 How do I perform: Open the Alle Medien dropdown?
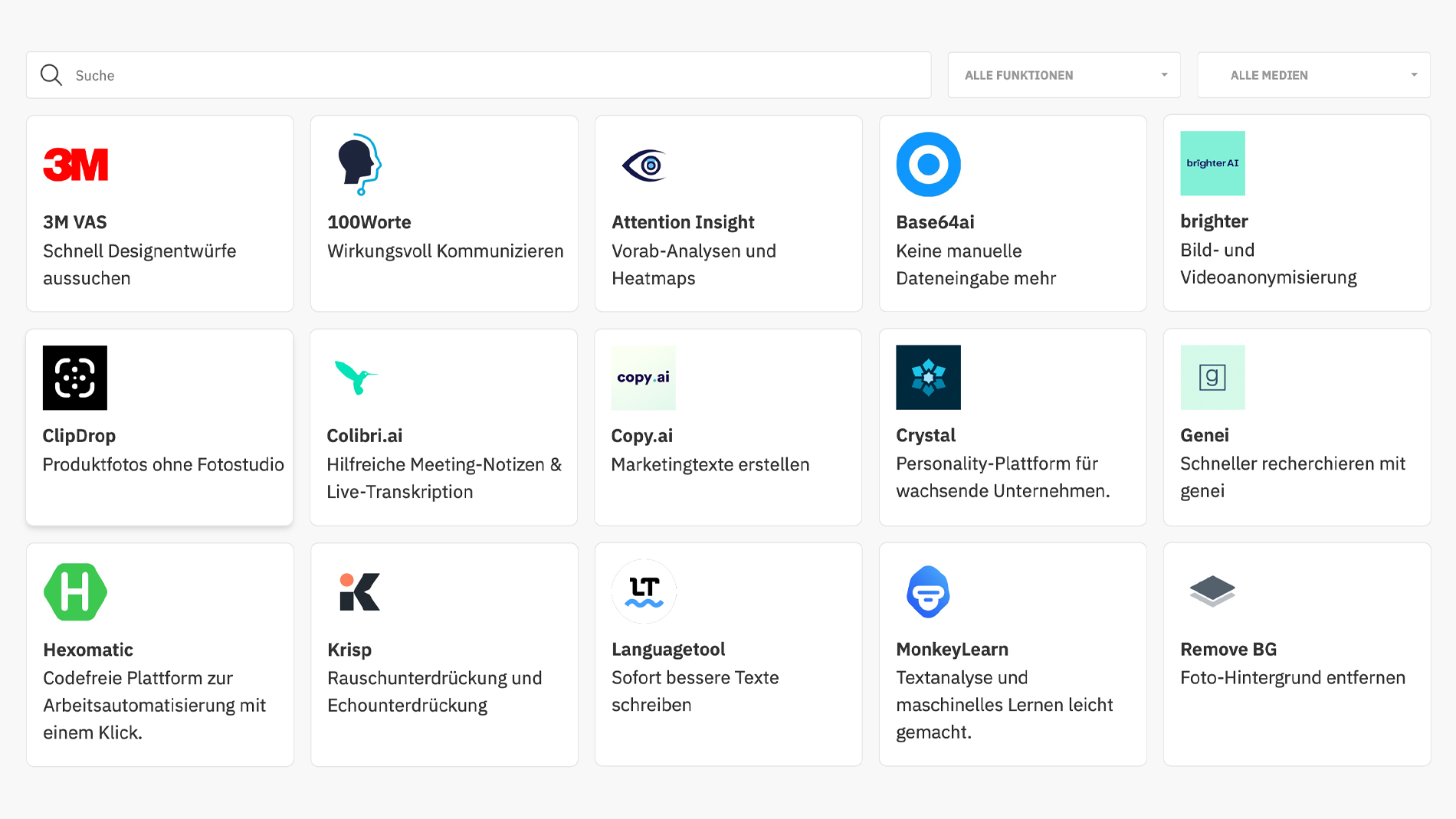pos(1313,75)
